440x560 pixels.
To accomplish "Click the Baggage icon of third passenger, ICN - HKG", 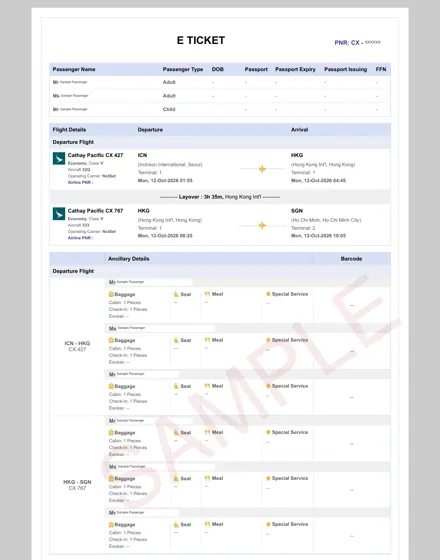I will (x=111, y=386).
